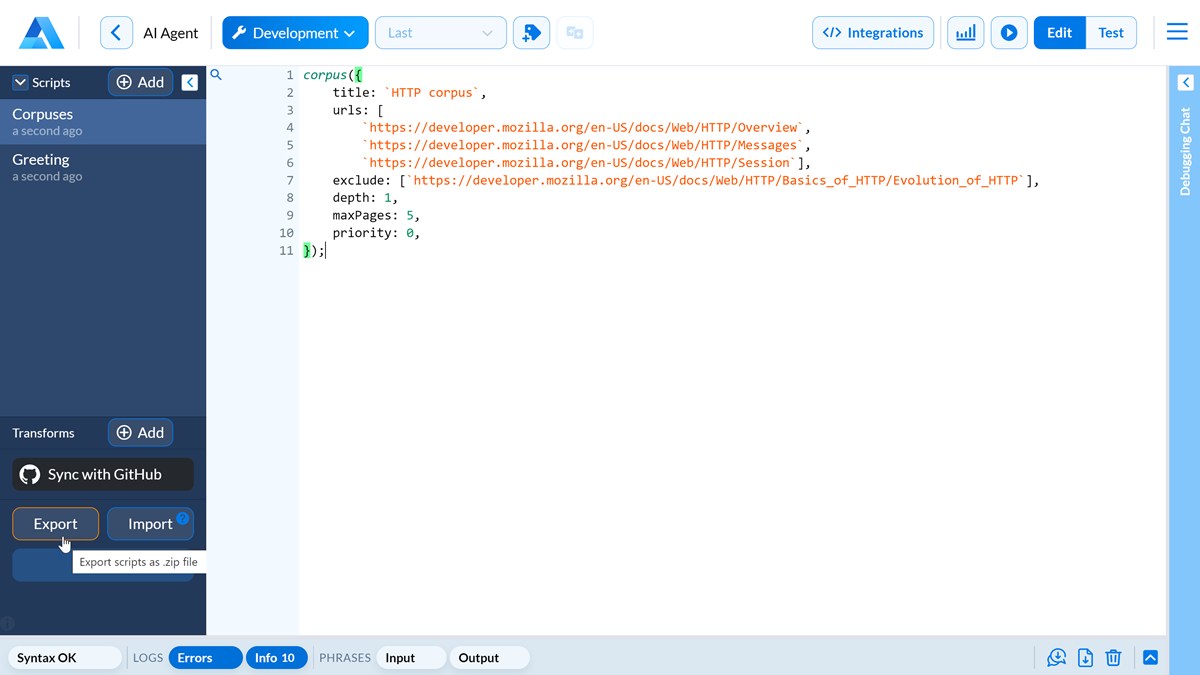This screenshot has width=1200, height=675.
Task: Toggle the Info 10 log filter
Action: 276,658
